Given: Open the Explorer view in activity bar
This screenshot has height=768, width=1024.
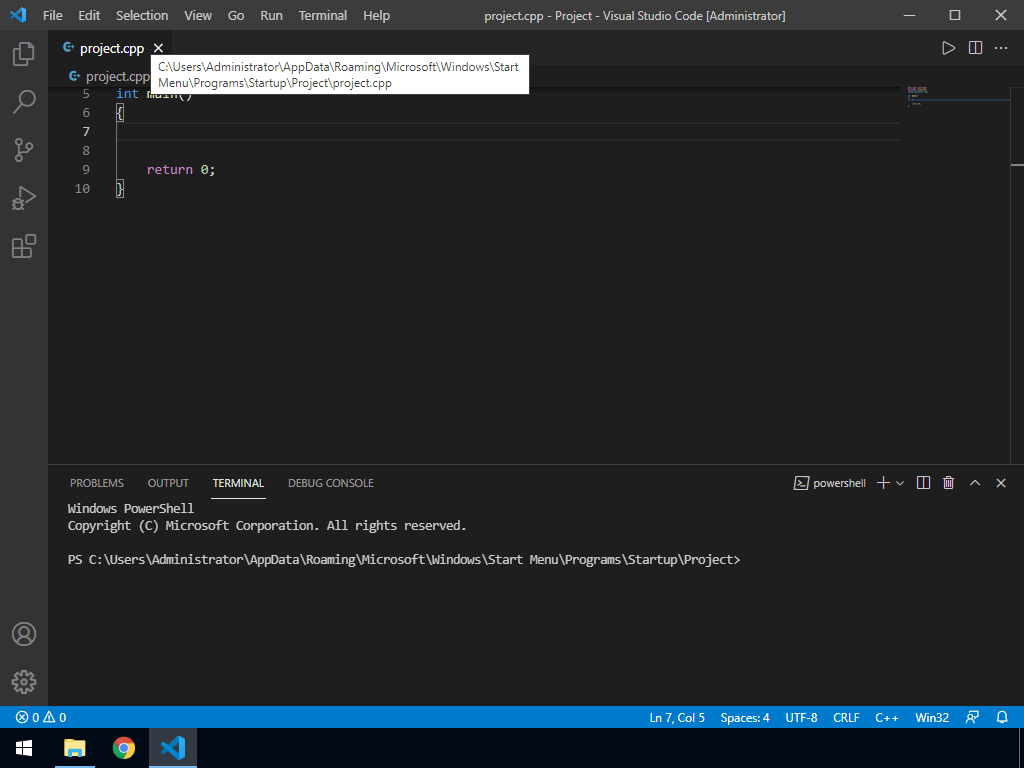Looking at the screenshot, I should (x=24, y=54).
